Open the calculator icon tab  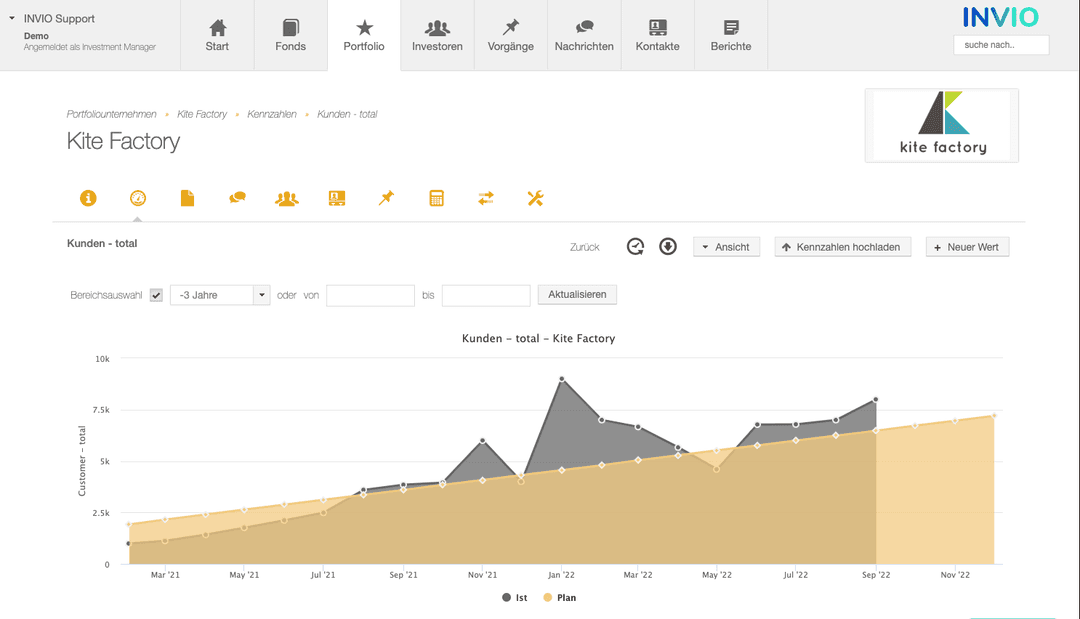[436, 198]
